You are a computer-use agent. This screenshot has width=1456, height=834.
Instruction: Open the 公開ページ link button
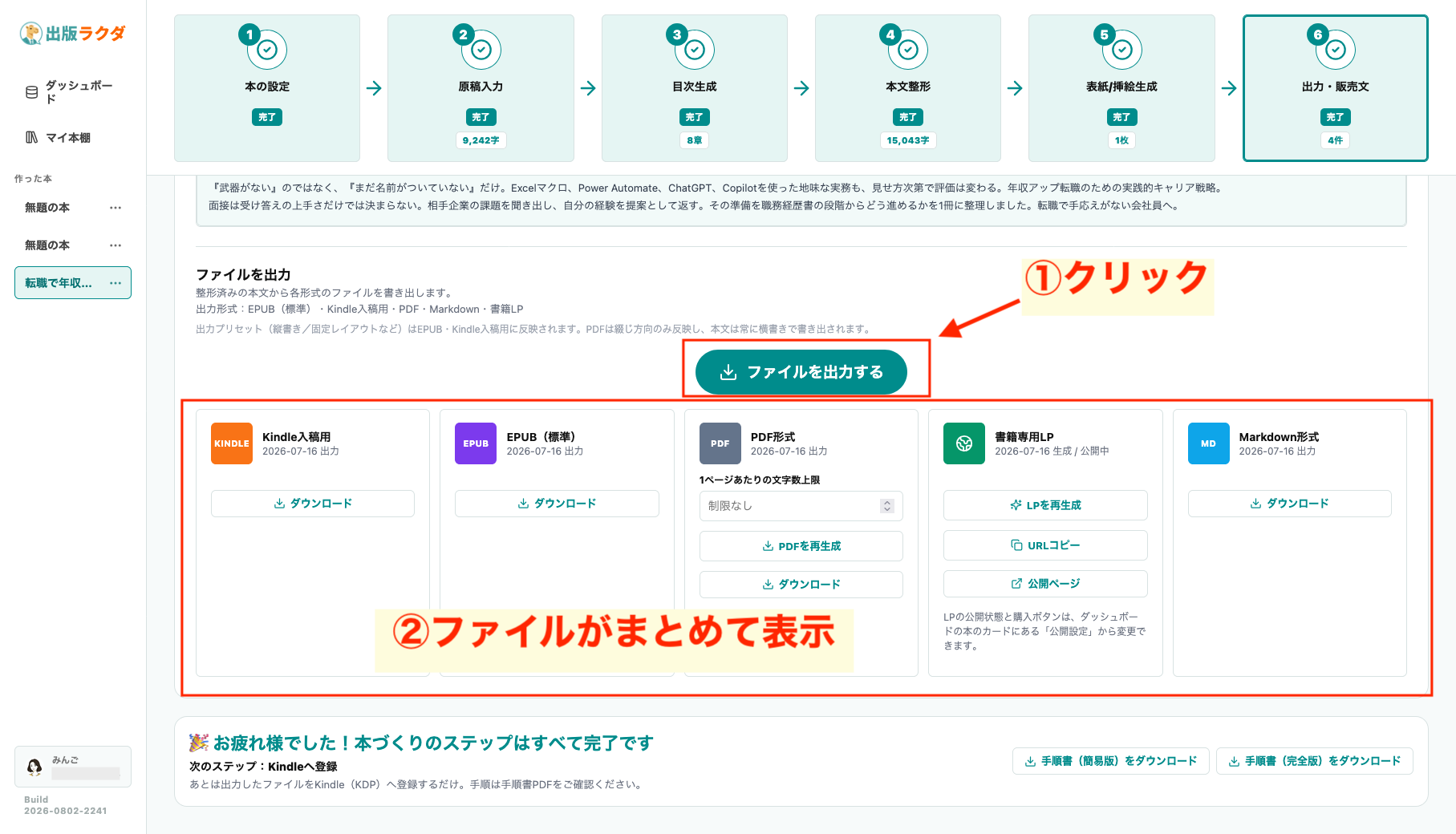[x=1045, y=584]
